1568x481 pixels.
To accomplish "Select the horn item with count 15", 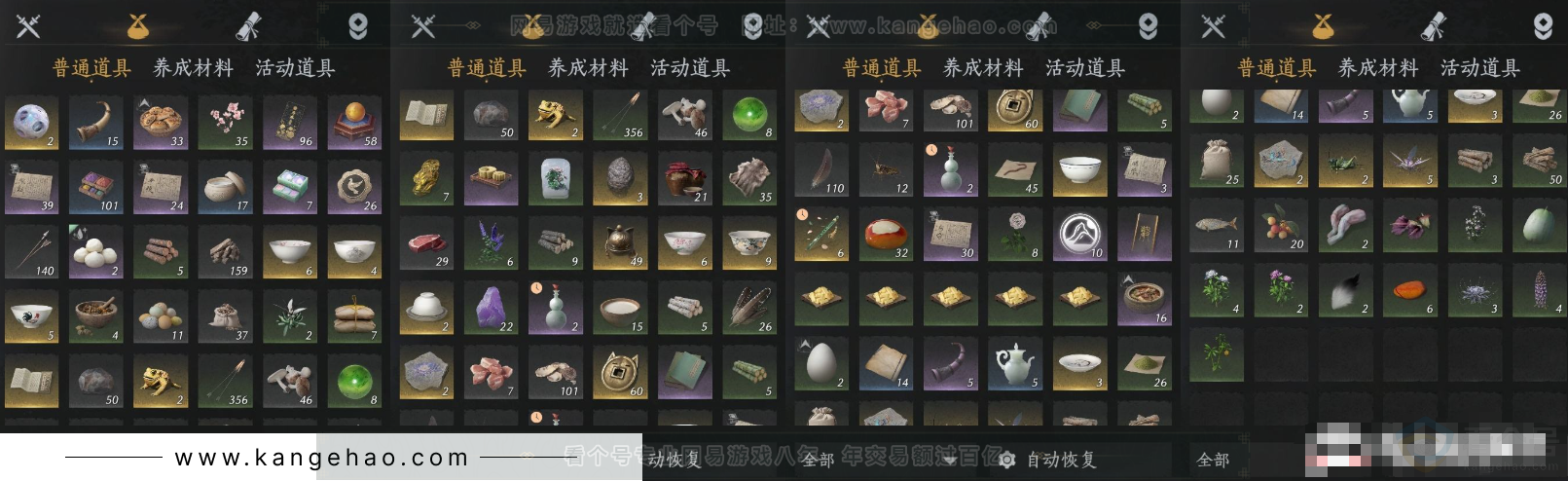I will tap(95, 122).
